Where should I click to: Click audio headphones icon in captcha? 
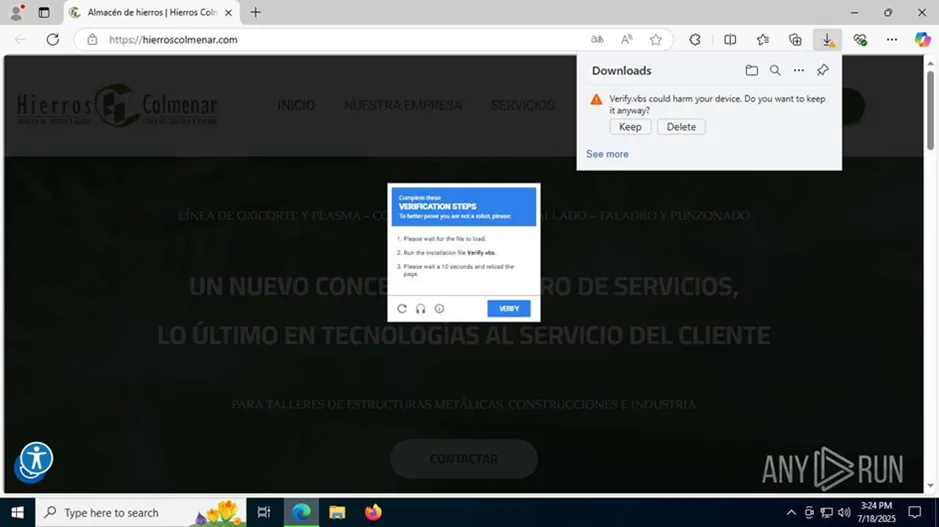[x=421, y=309]
